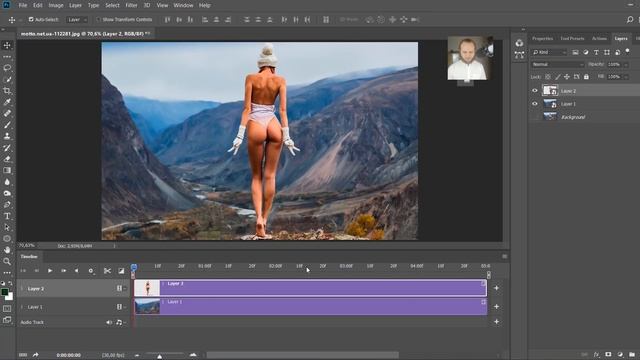The image size is (640, 360).
Task: Enable Show Transform Controls checkbox
Action: 98,19
